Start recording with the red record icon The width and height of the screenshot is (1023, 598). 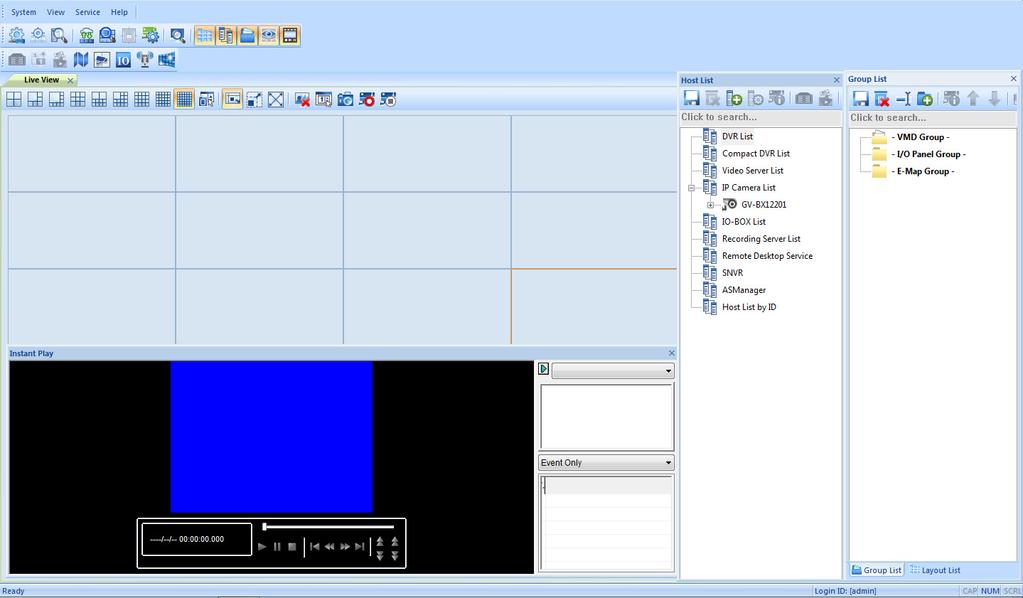367,99
